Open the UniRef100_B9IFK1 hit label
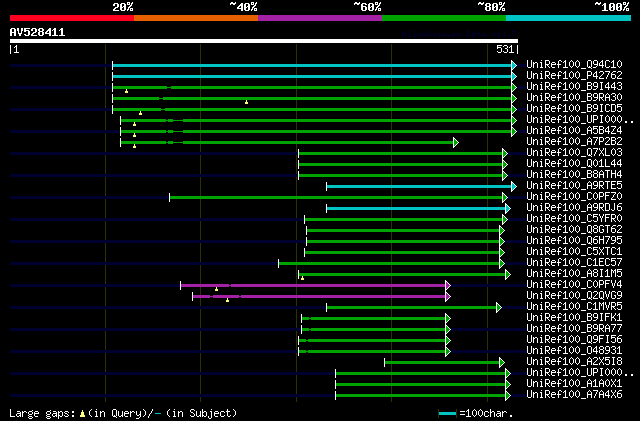This screenshot has height=421, width=640. 574,318
